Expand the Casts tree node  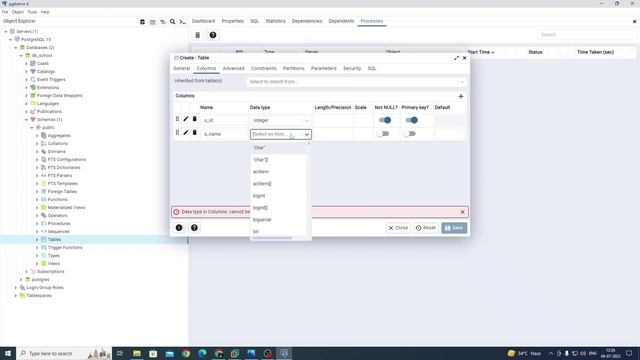pyautogui.click(x=27, y=64)
